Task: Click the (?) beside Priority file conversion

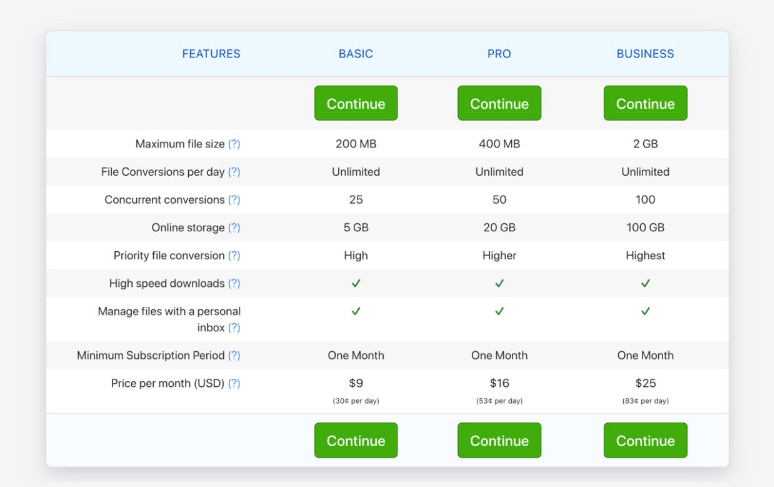Action: 234,256
